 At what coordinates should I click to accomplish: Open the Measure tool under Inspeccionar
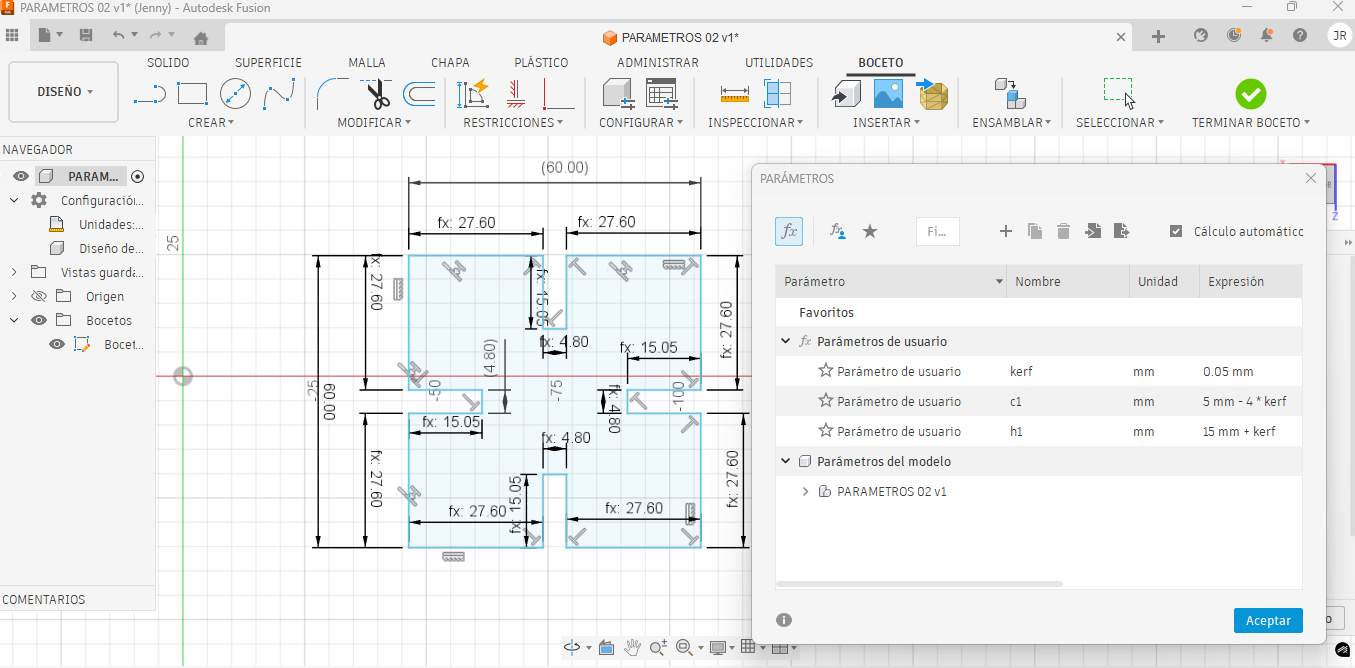point(735,95)
